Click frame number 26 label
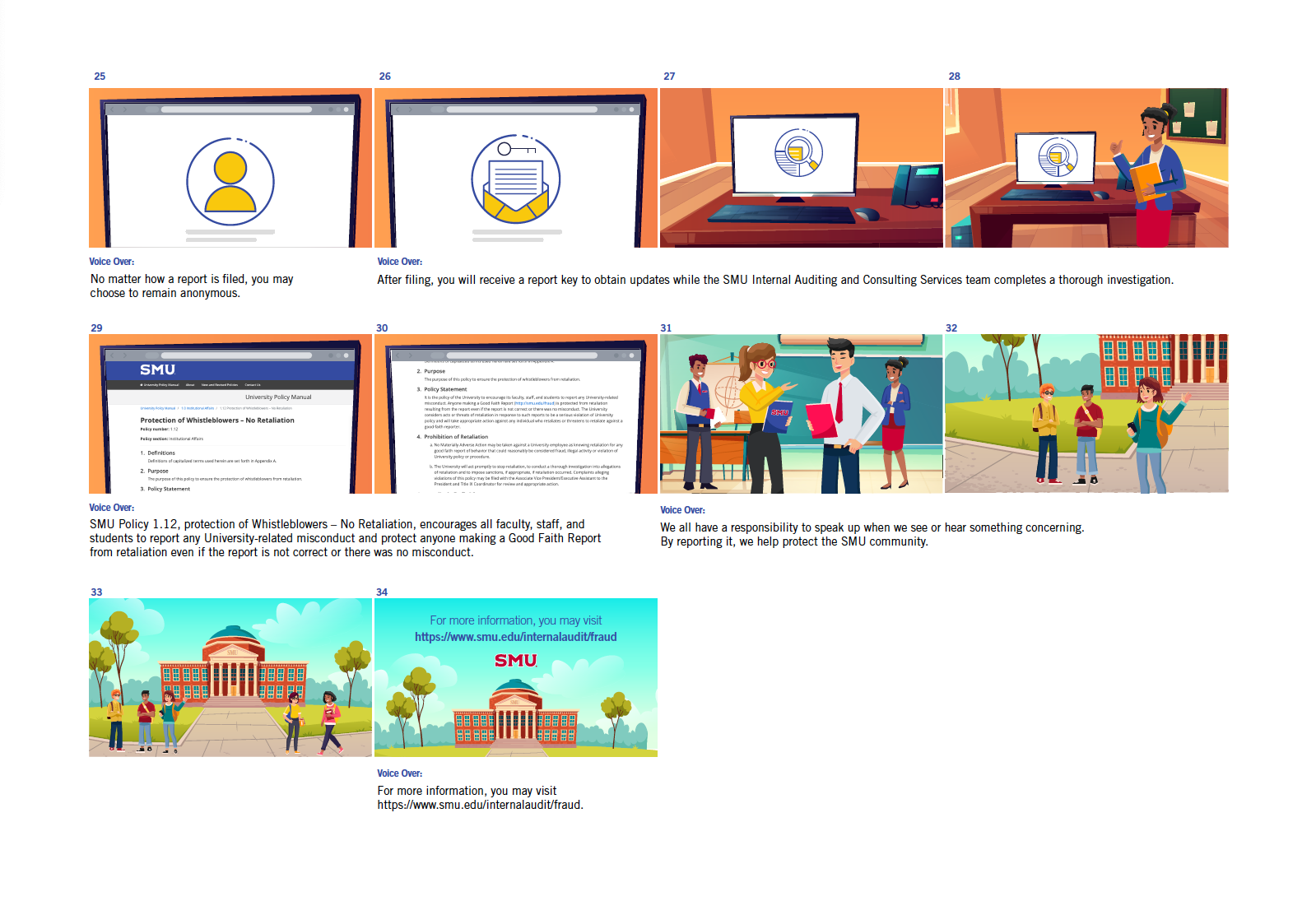This screenshot has height=915, width=1316. 385,77
